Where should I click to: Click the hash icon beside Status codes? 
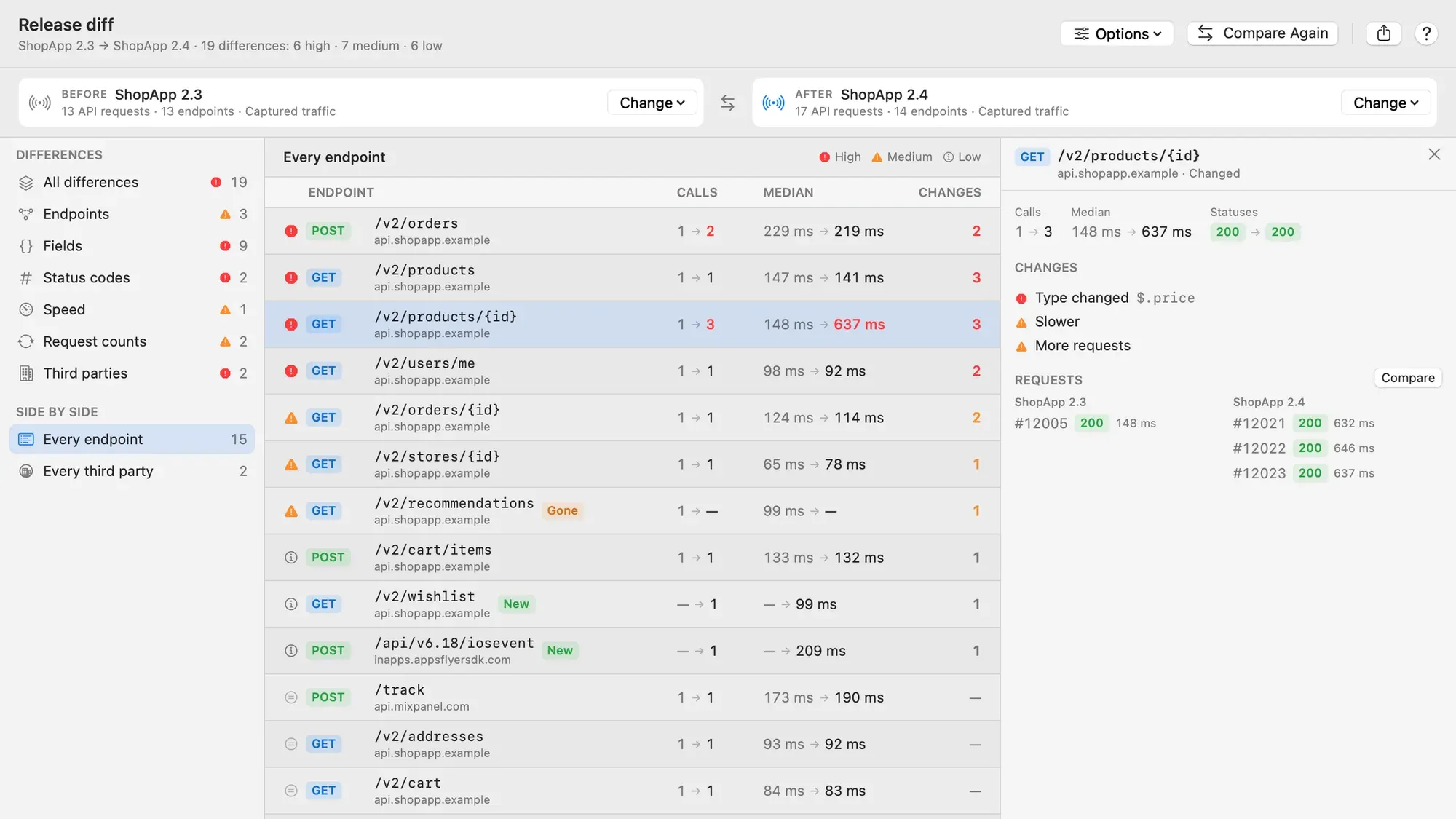coord(26,278)
